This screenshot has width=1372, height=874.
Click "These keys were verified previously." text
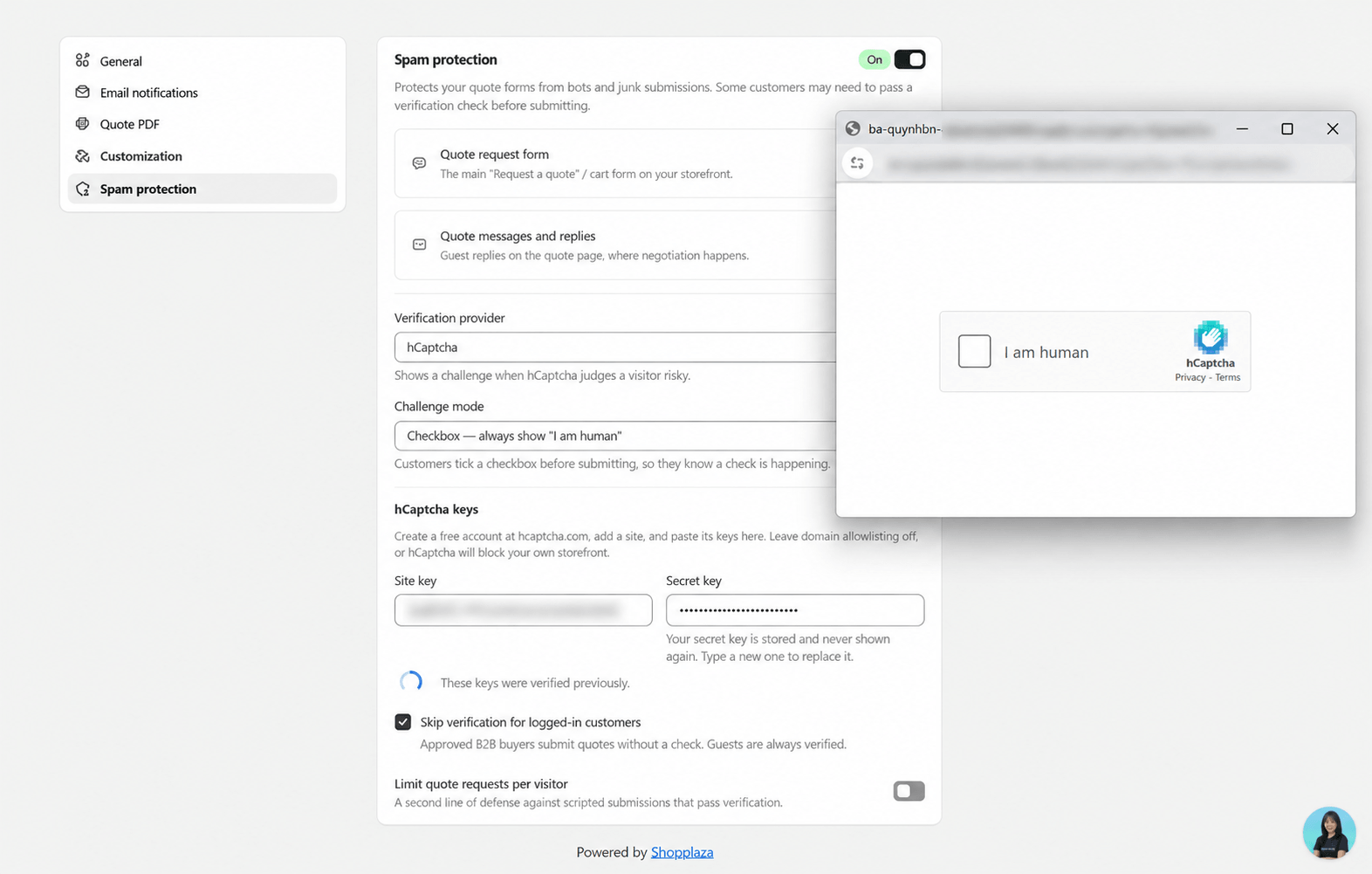(535, 683)
